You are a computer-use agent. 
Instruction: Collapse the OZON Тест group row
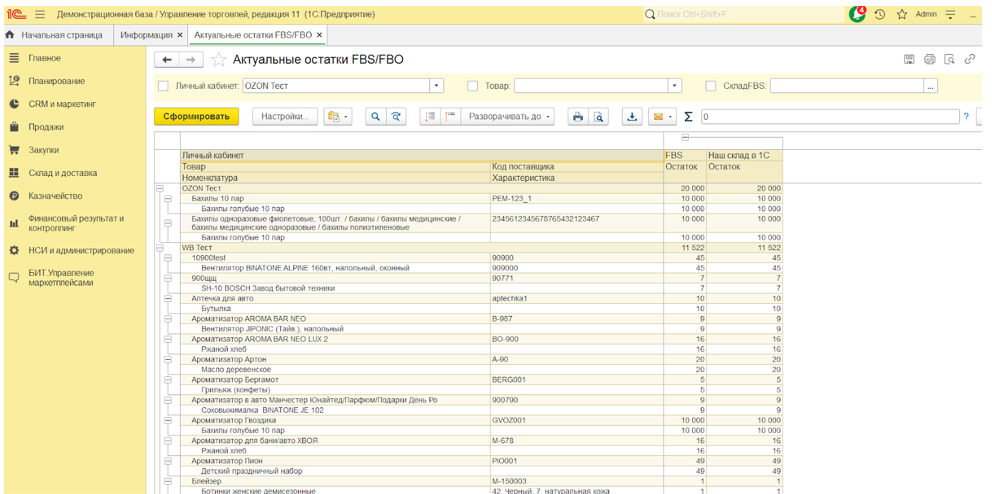pos(159,188)
